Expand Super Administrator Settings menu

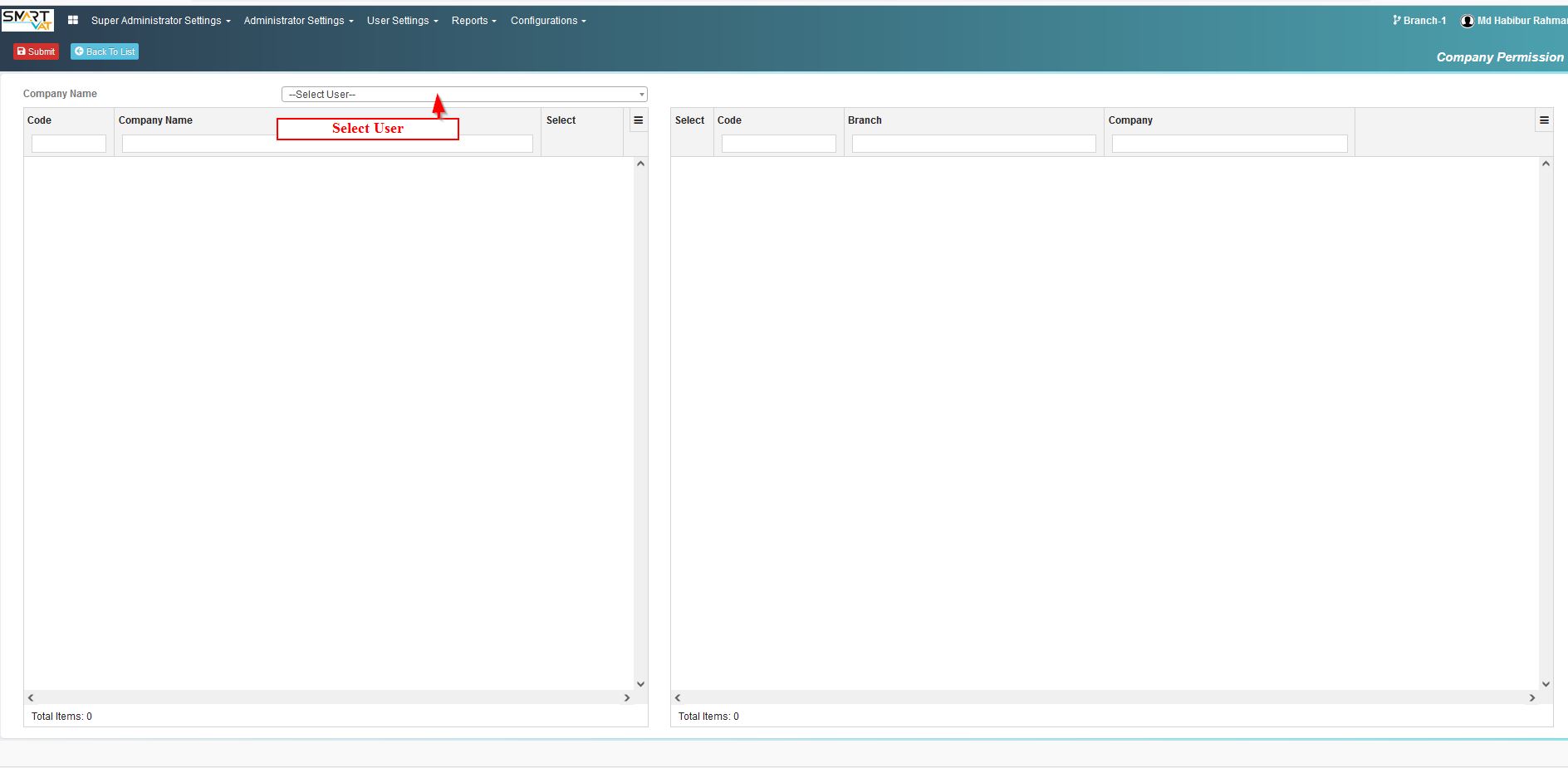pyautogui.click(x=161, y=21)
